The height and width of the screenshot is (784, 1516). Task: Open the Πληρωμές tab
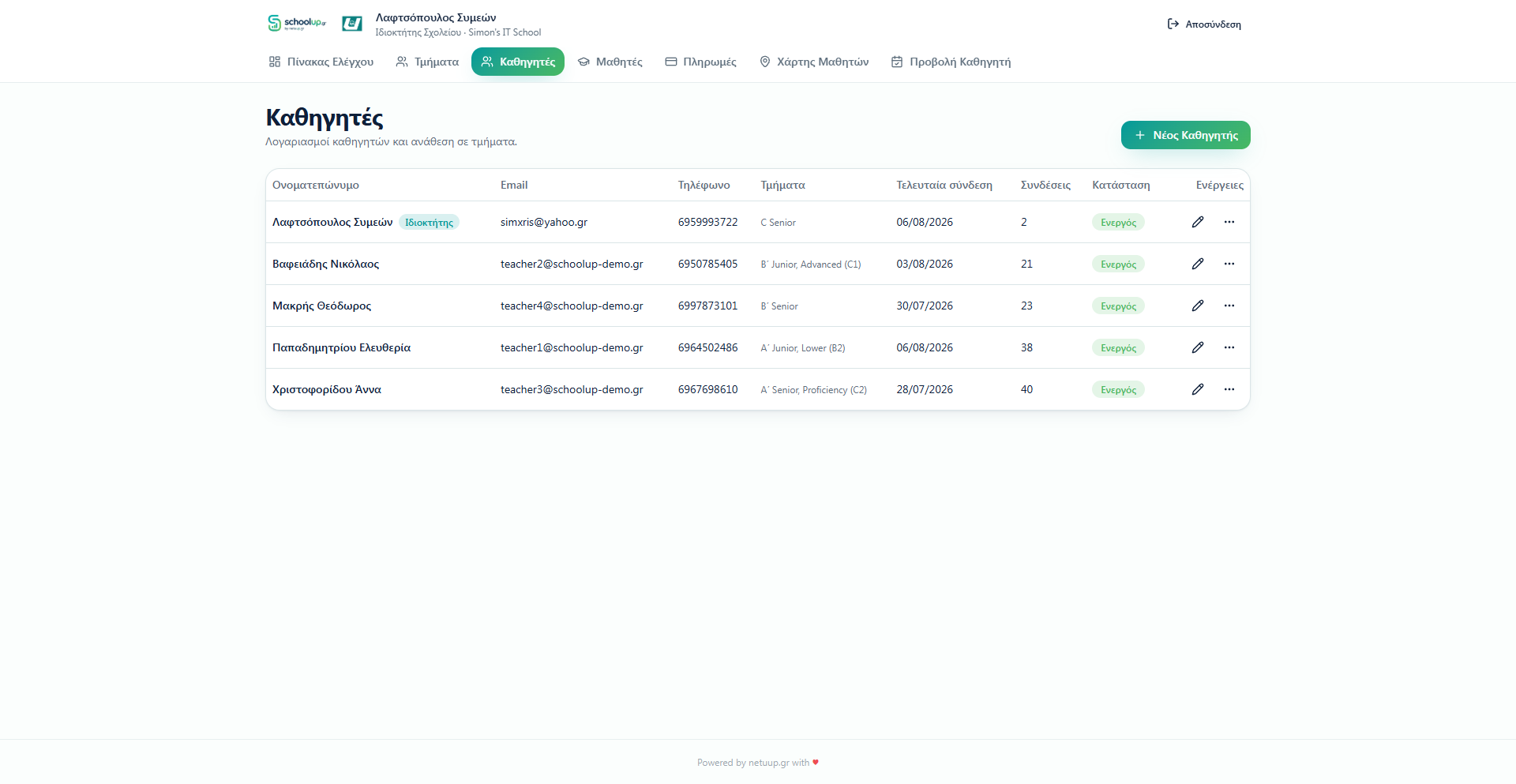pos(700,62)
